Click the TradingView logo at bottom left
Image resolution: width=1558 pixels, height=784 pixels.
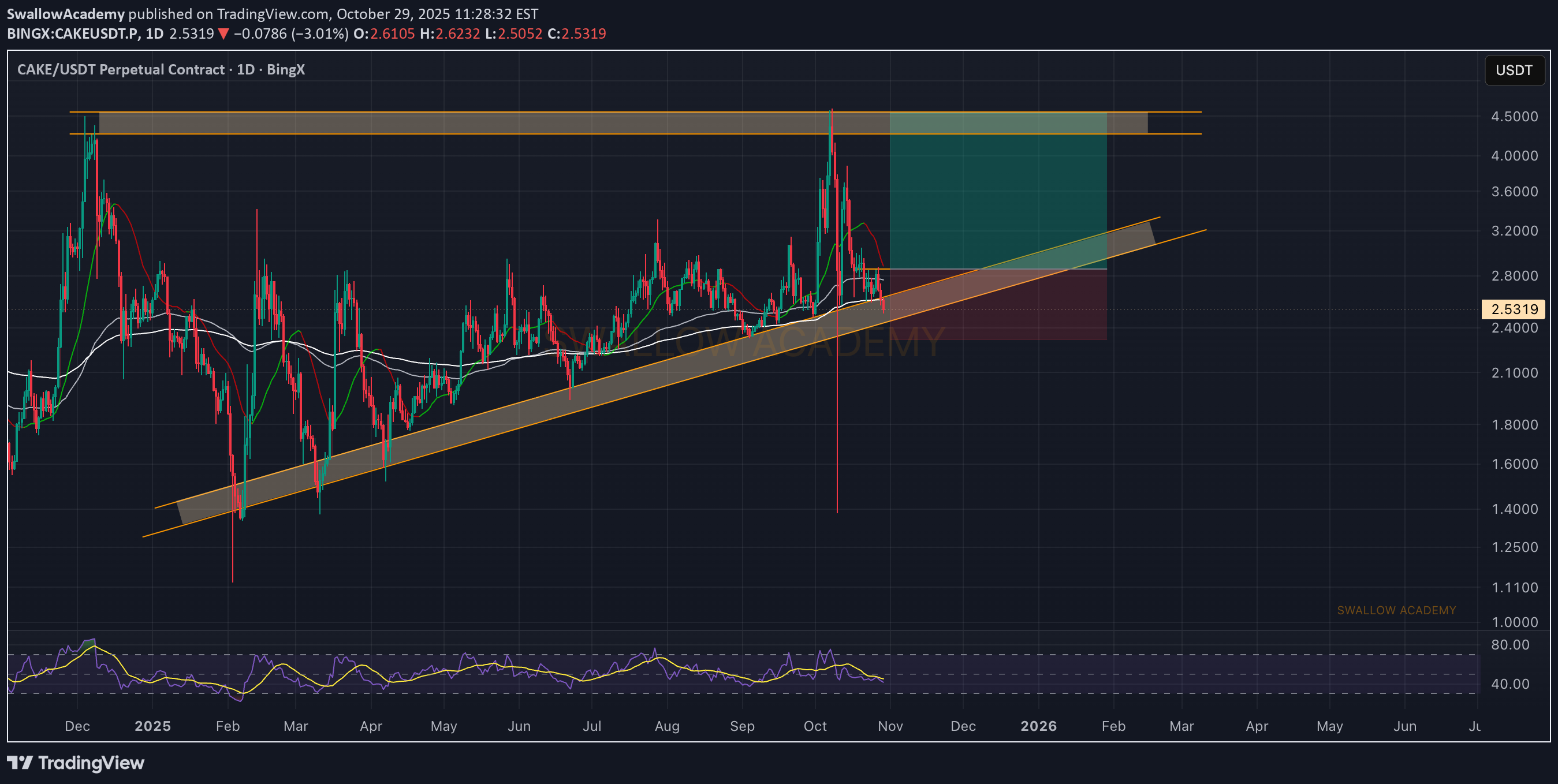click(x=76, y=763)
